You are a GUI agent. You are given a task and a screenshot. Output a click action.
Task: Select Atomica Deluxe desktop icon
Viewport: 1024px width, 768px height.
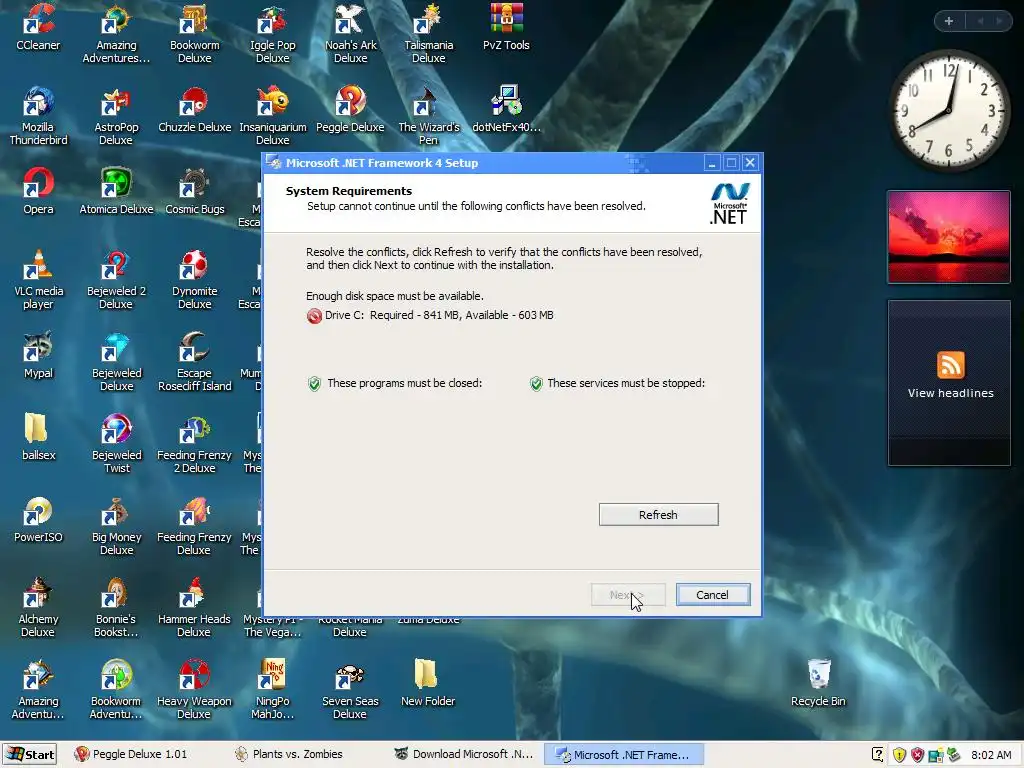point(116,191)
